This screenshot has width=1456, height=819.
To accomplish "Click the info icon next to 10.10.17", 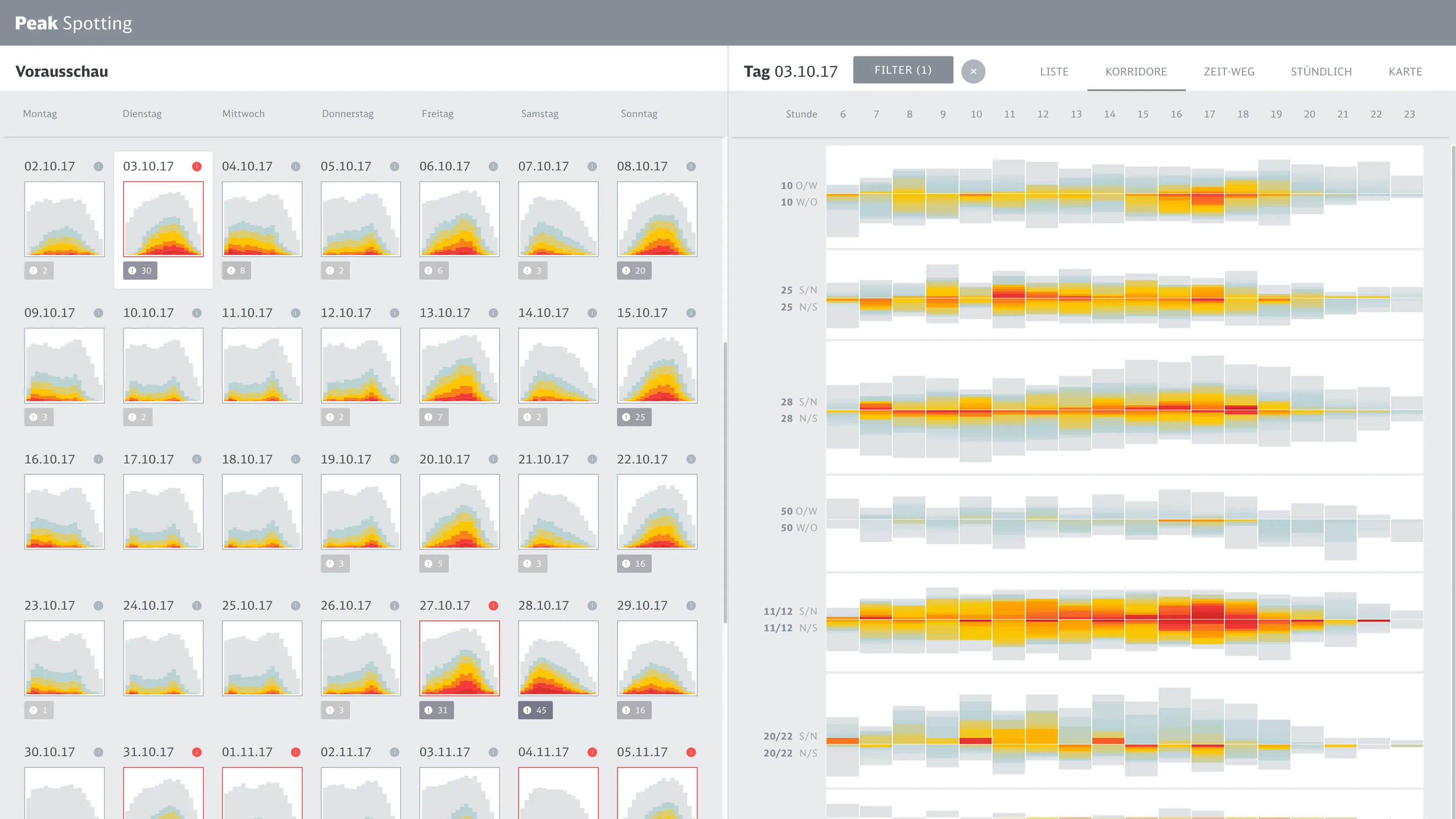I will click(197, 313).
